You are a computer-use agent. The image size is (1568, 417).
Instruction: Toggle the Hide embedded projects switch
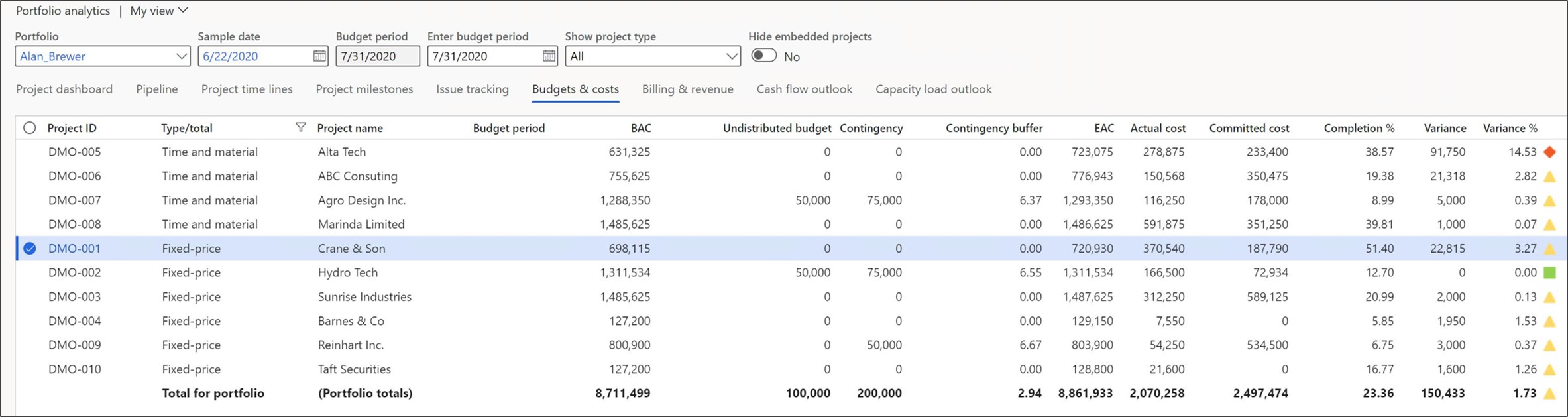click(763, 56)
